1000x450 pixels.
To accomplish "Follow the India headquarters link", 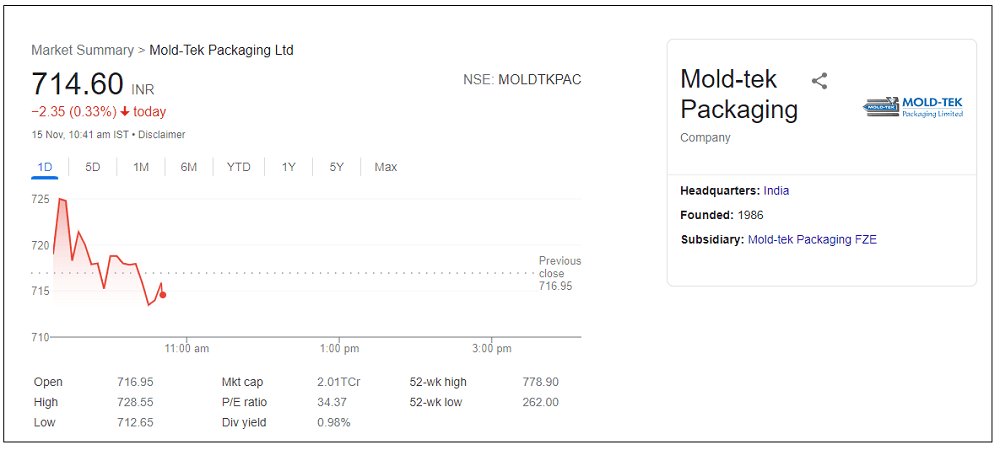I will [776, 190].
